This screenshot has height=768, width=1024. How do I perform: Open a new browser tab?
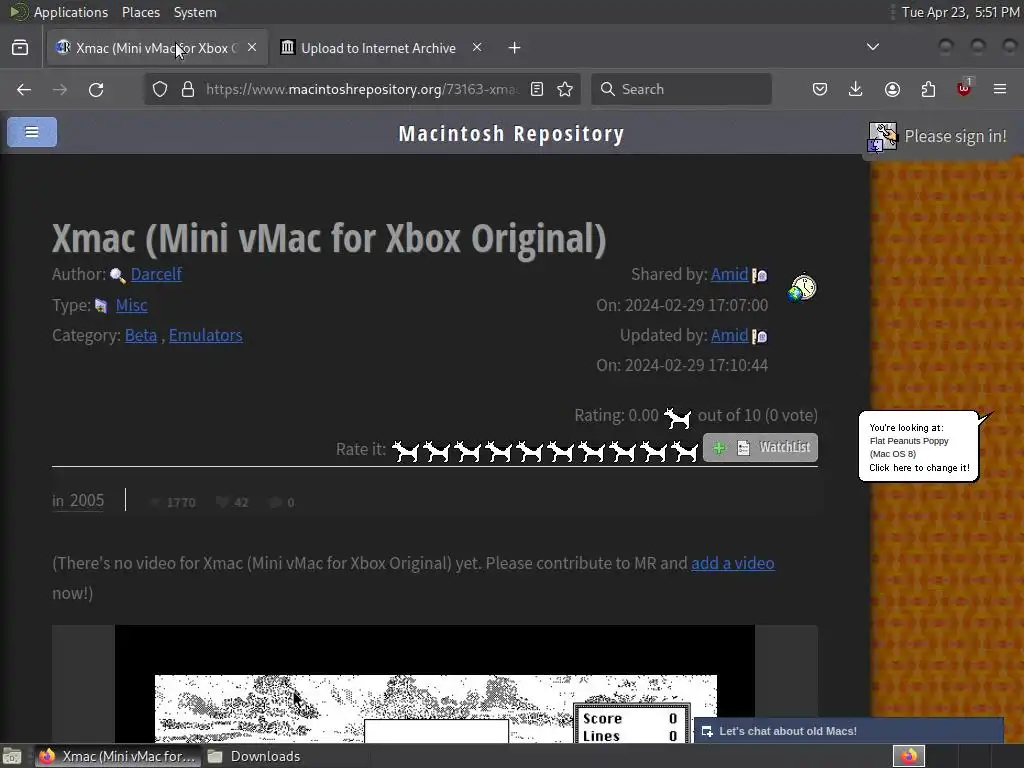(x=515, y=48)
